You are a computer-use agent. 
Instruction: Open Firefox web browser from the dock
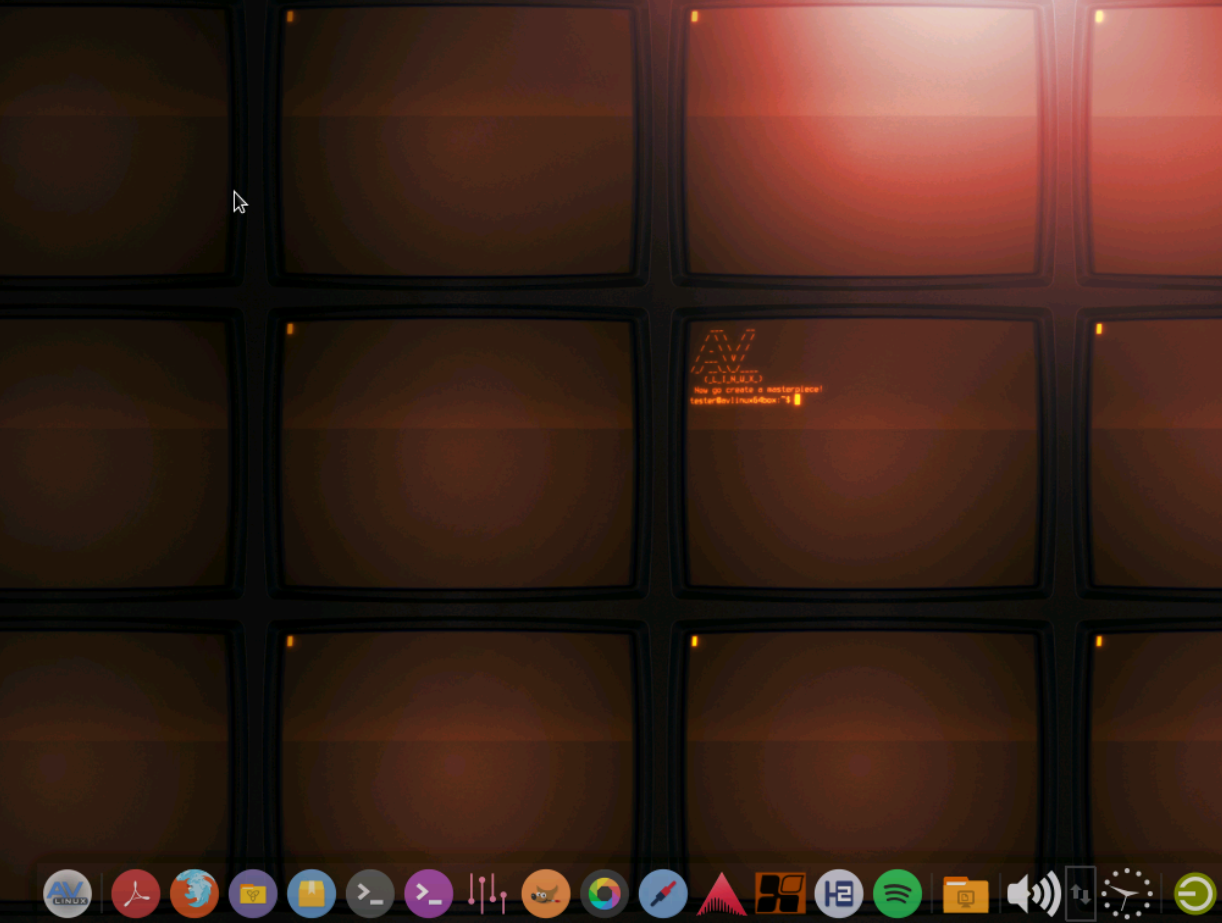[194, 893]
